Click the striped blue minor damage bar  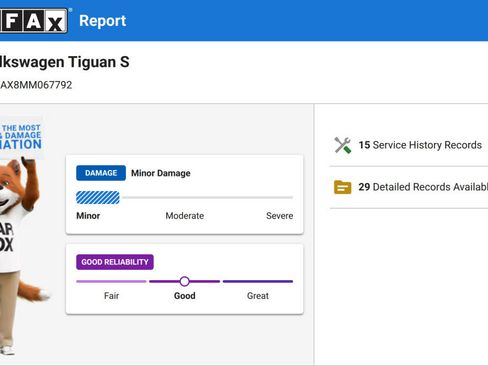pos(98,198)
